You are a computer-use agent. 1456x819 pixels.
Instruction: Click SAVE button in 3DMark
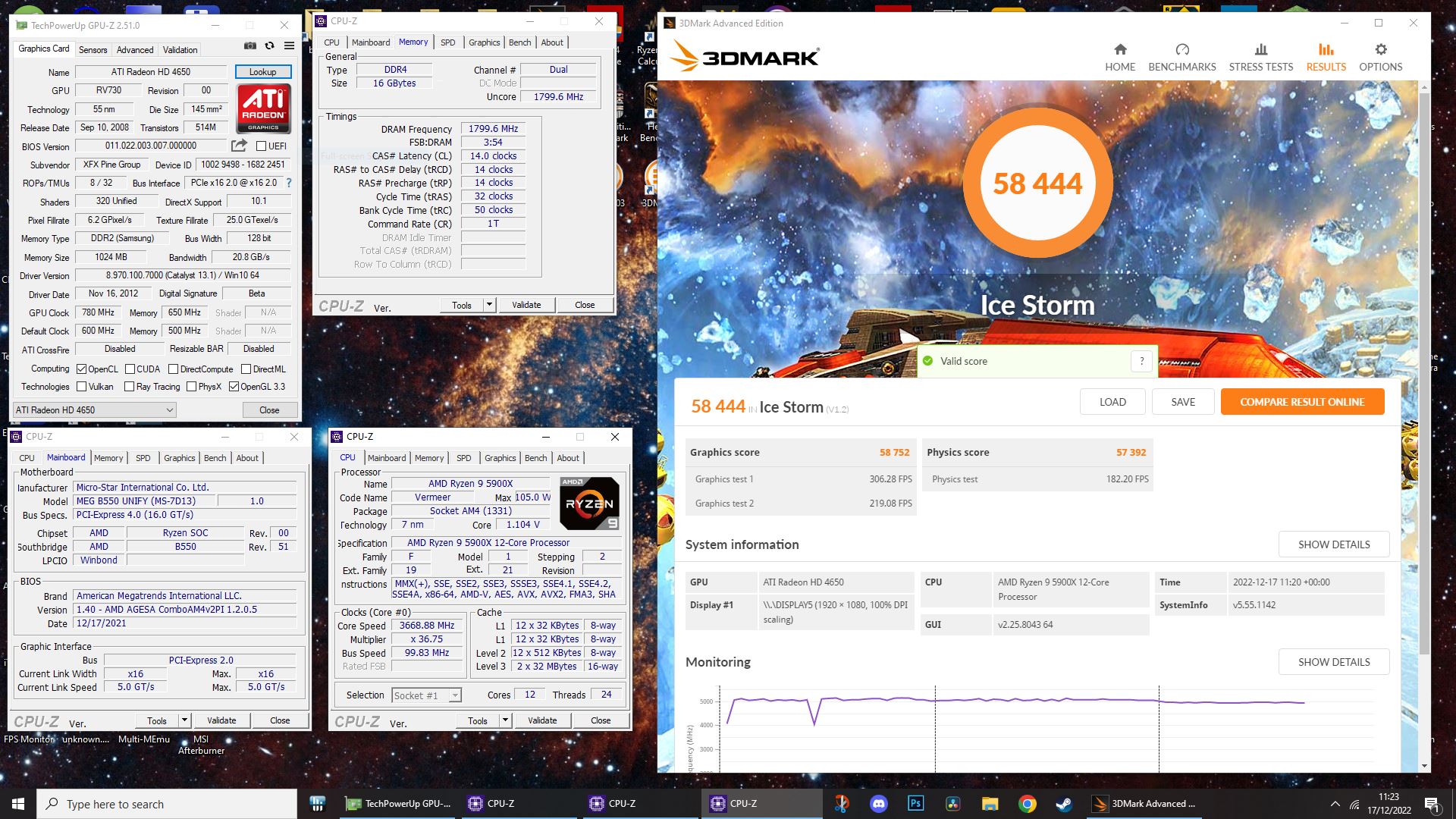click(x=1183, y=402)
